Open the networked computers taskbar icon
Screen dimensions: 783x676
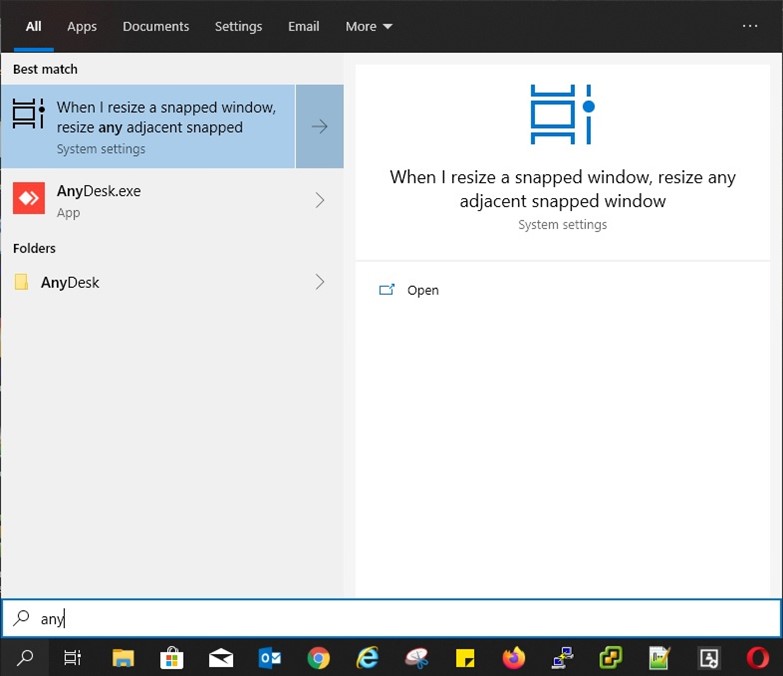tap(563, 658)
